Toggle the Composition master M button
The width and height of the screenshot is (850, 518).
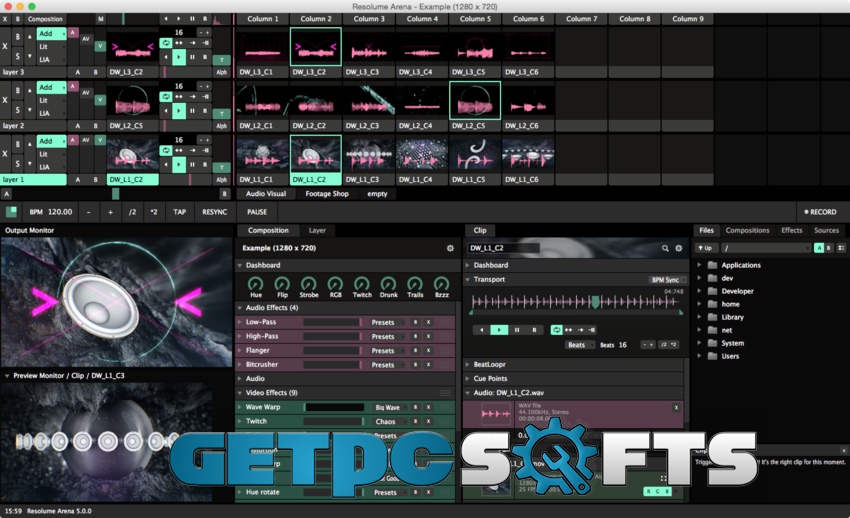[x=100, y=19]
